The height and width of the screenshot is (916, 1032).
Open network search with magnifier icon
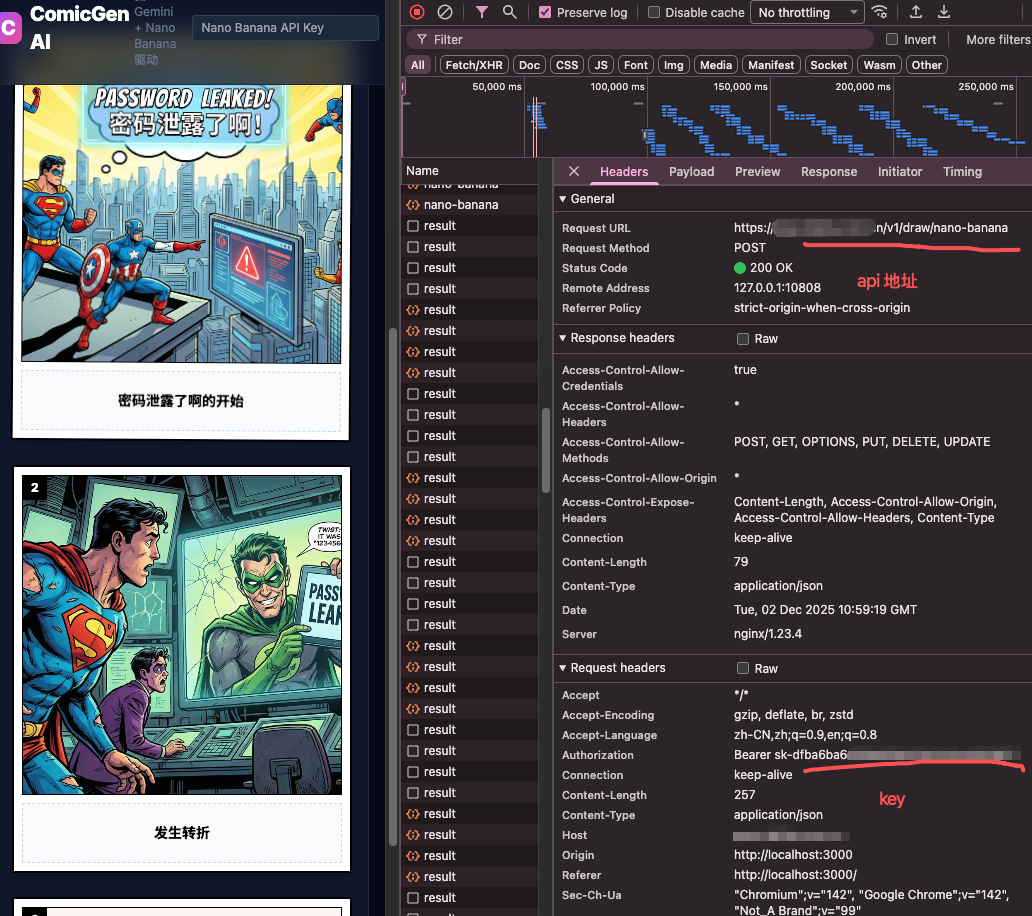pos(510,12)
